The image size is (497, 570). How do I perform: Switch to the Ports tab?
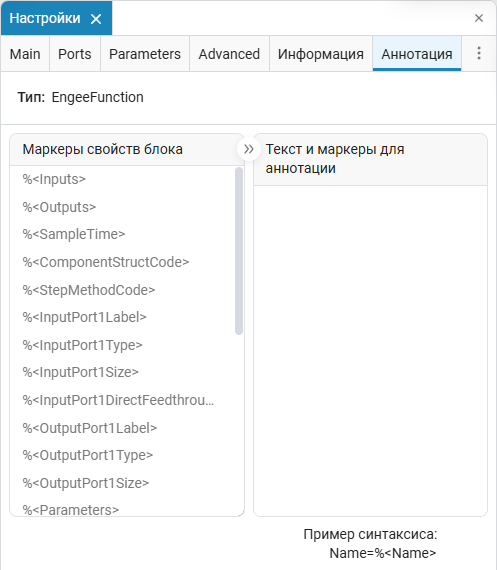click(x=75, y=54)
